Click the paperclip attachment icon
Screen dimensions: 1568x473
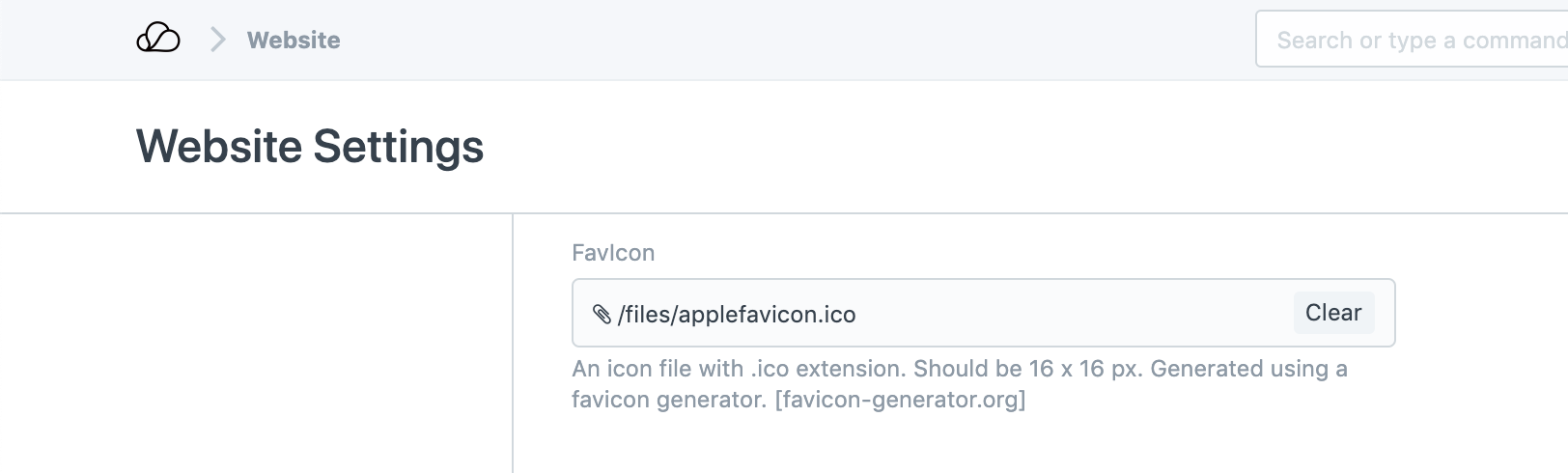point(602,314)
